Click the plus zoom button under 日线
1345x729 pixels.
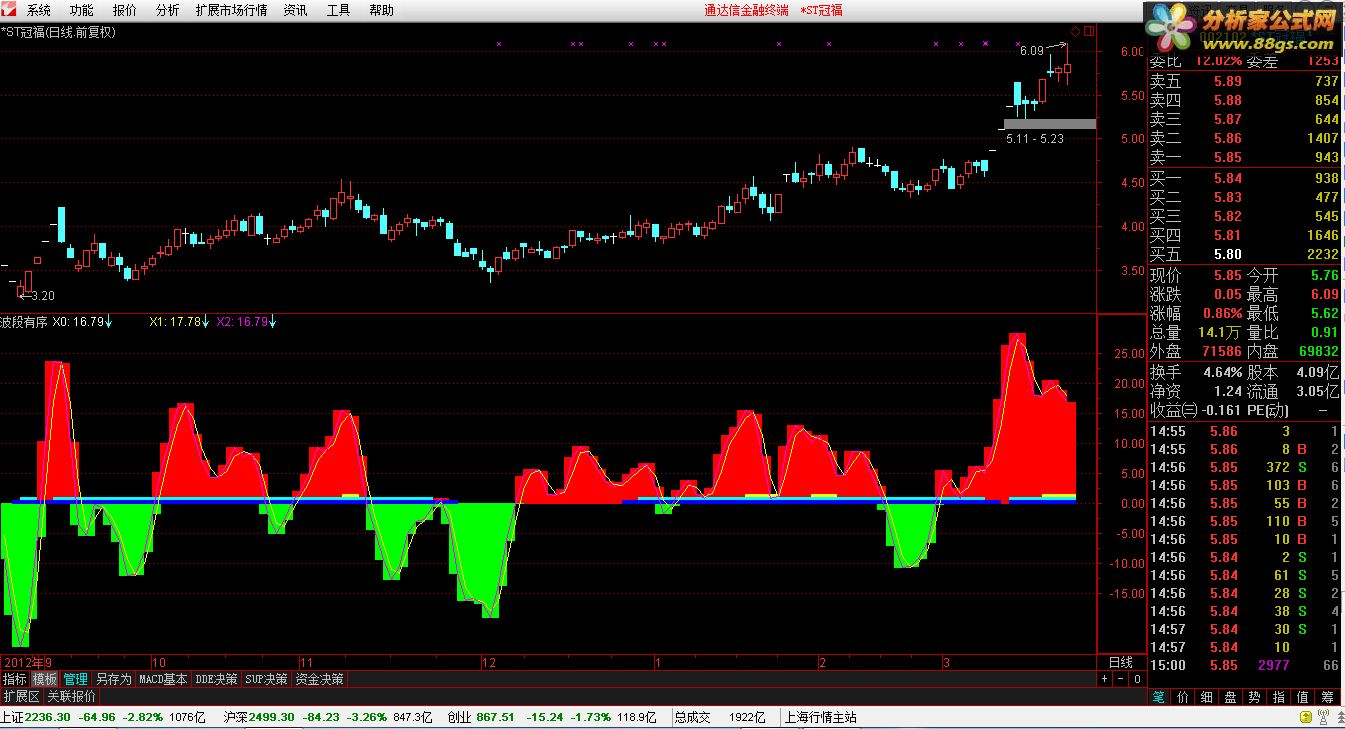1105,679
